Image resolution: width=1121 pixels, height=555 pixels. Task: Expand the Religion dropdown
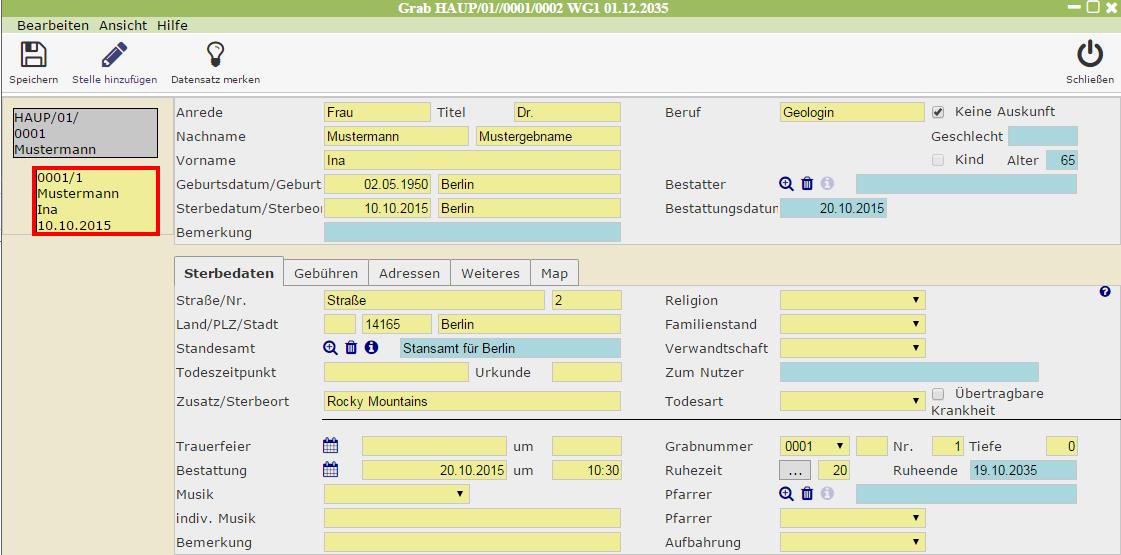pyautogui.click(x=852, y=300)
